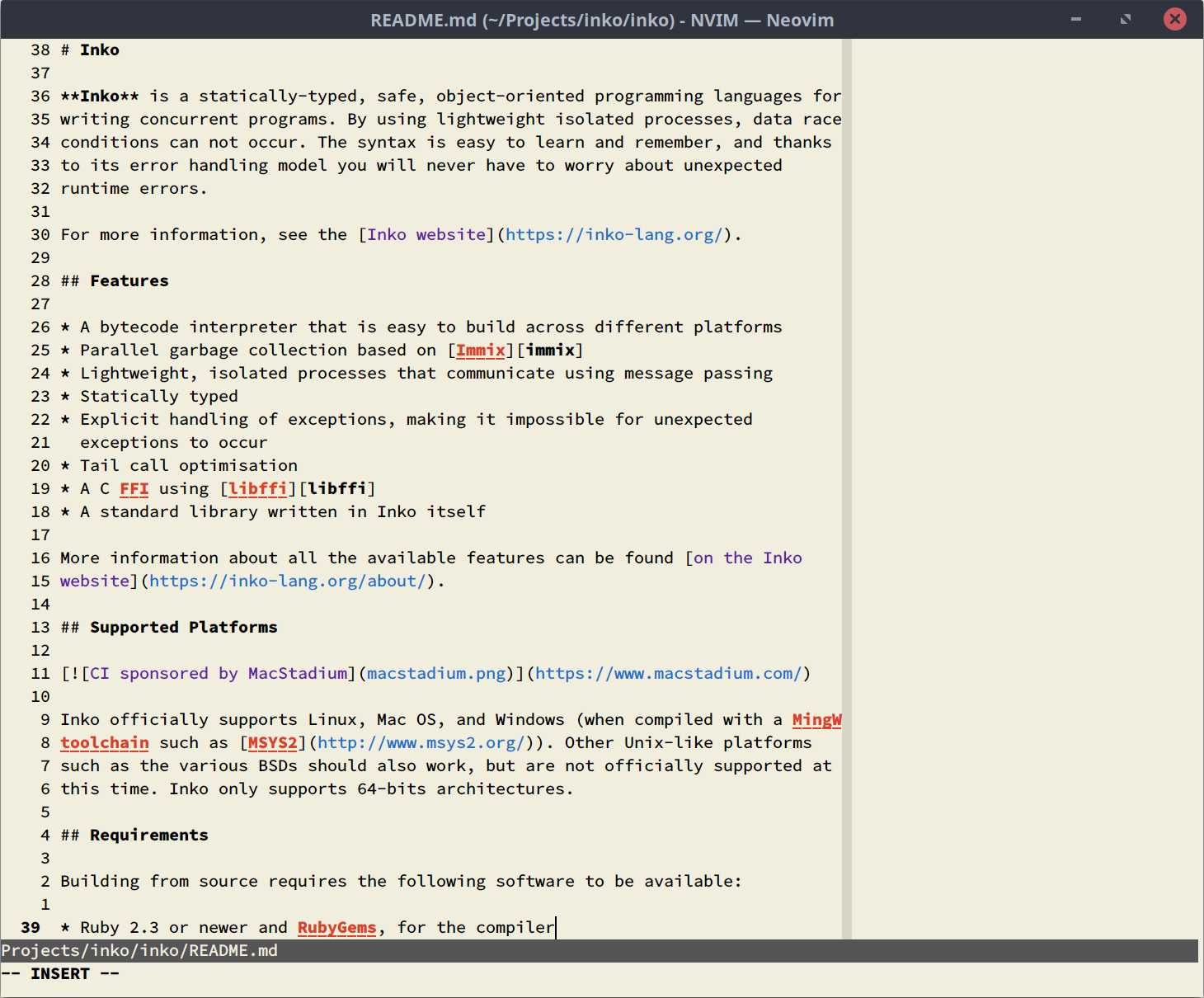Image resolution: width=1204 pixels, height=998 pixels.
Task: Click the misspelled 'Immix' link text
Action: [x=481, y=350]
